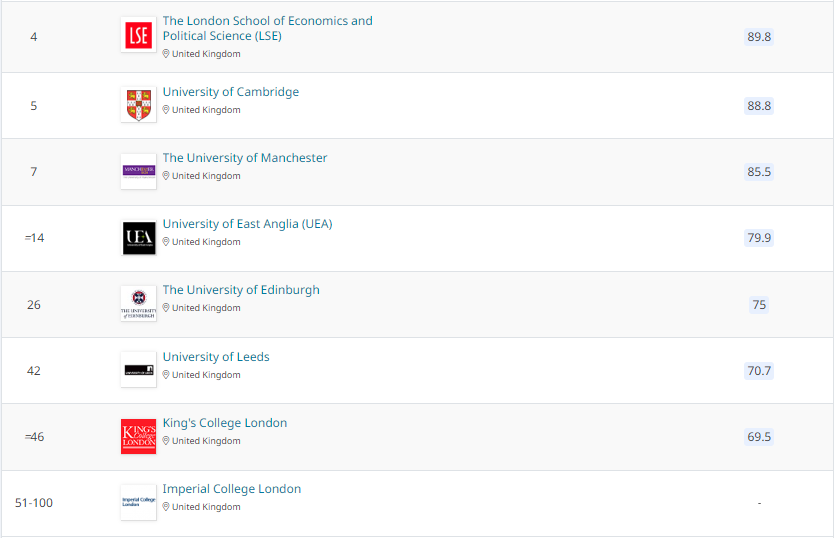The image size is (834, 538).
Task: Open The University of Edinburgh link
Action: (x=241, y=290)
